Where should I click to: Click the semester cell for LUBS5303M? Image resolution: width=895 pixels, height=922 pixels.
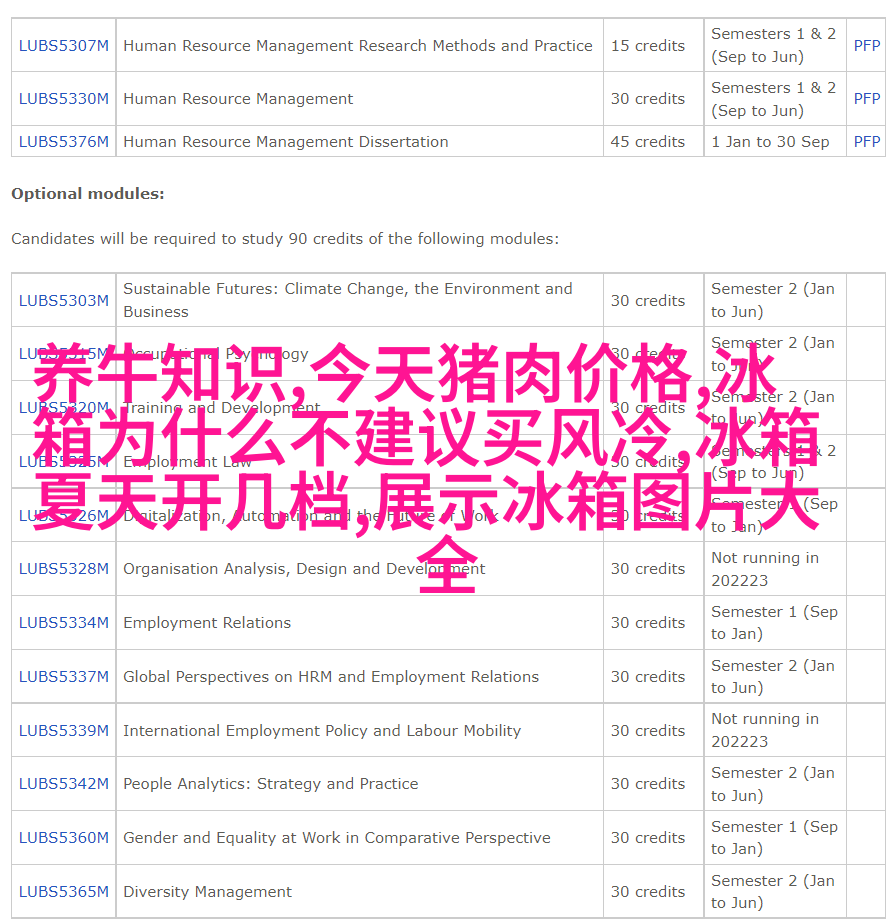[x=773, y=300]
